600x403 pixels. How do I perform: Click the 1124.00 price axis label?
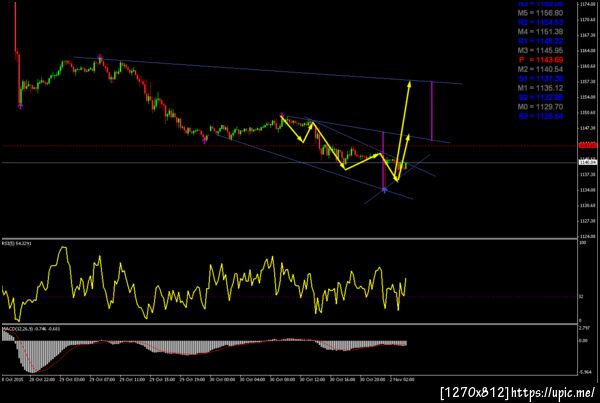coord(587,236)
